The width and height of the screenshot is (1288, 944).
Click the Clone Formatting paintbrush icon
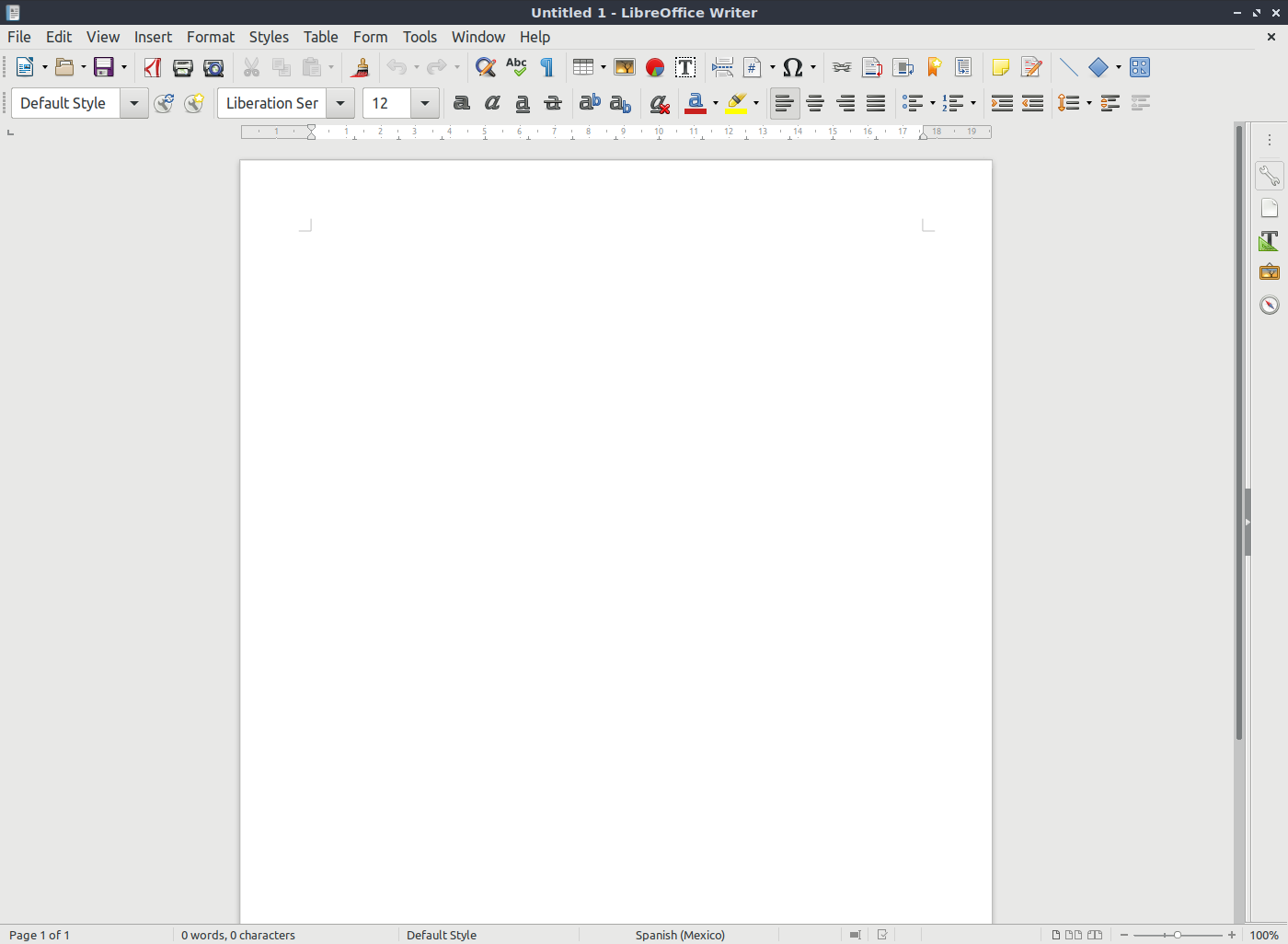(361, 67)
